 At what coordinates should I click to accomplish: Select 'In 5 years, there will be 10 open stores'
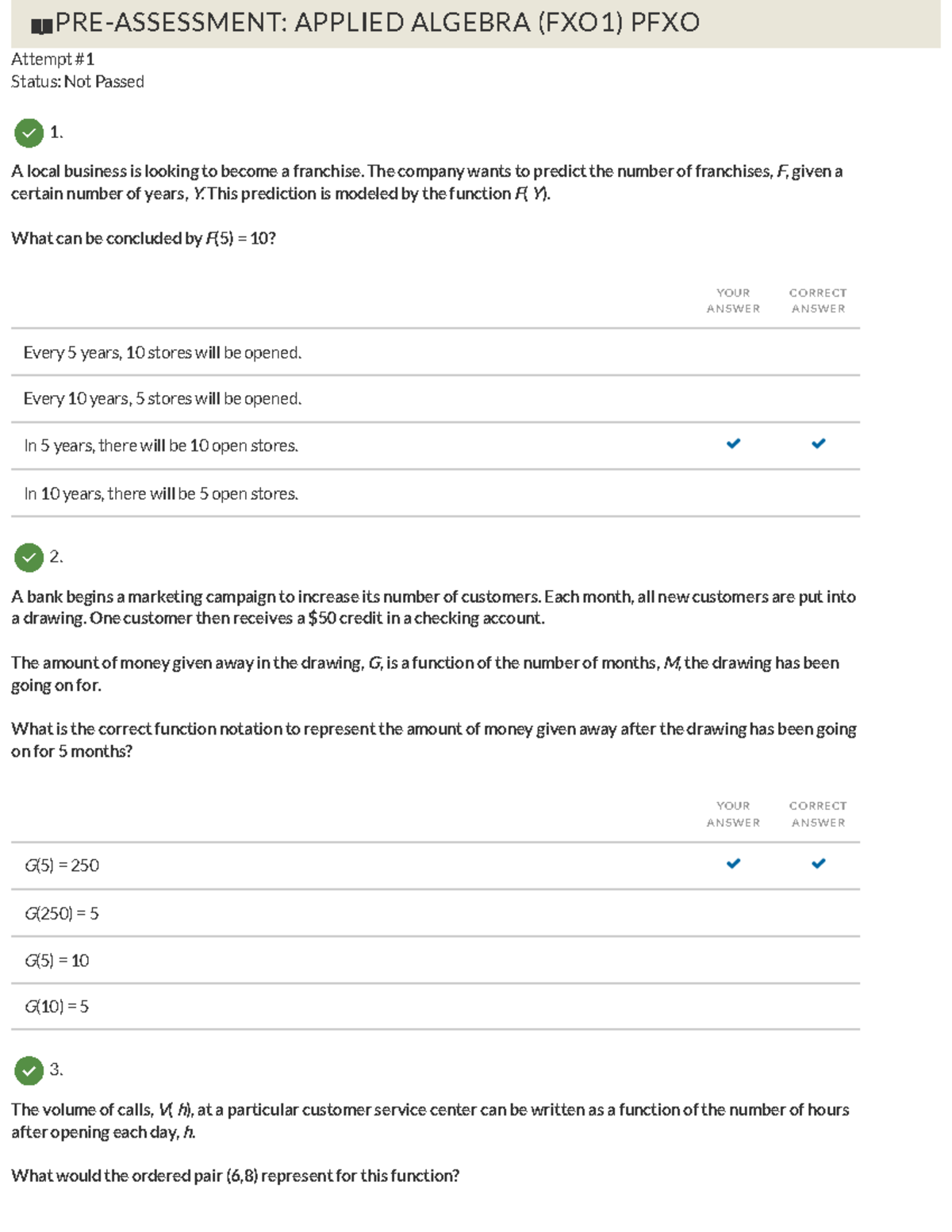[161, 446]
